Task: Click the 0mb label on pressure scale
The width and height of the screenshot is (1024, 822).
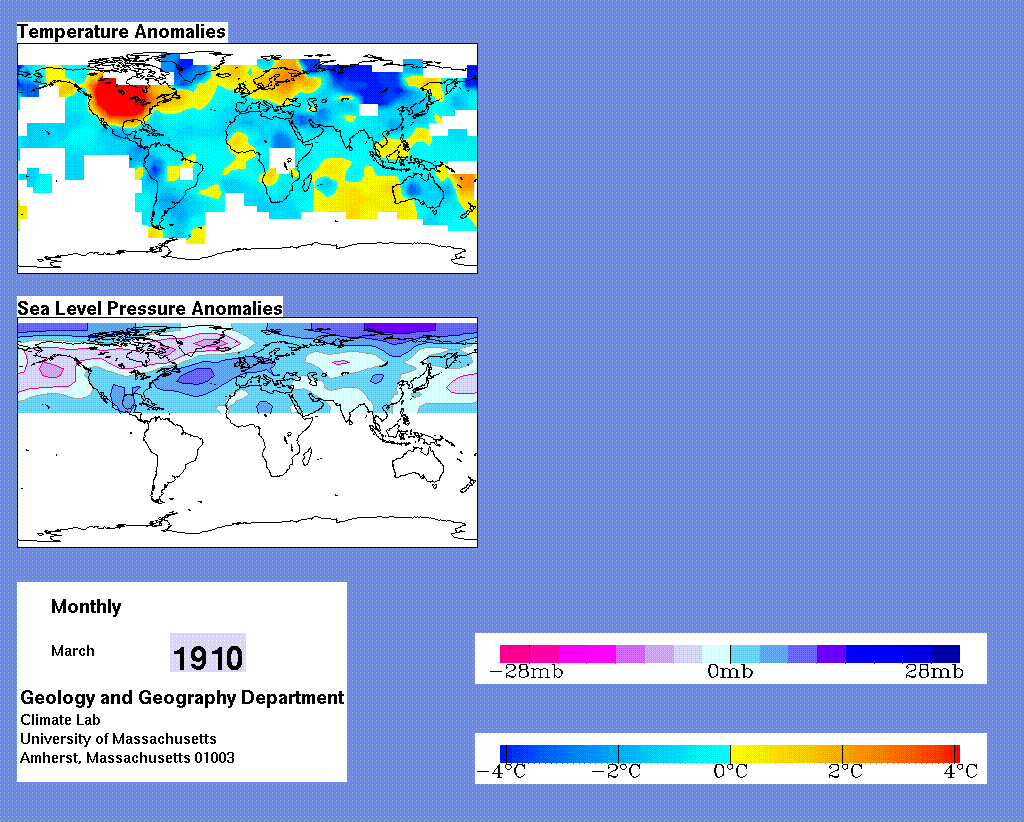Action: [x=730, y=672]
